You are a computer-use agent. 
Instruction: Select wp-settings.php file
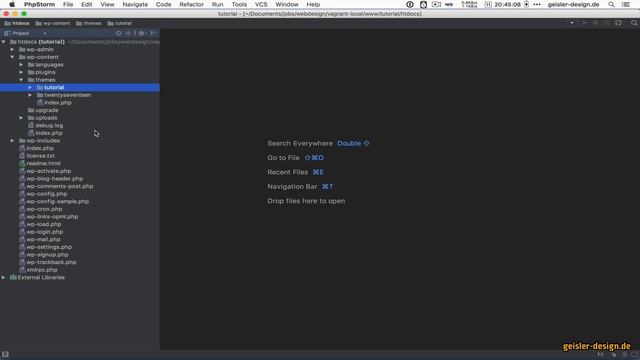tap(49, 247)
